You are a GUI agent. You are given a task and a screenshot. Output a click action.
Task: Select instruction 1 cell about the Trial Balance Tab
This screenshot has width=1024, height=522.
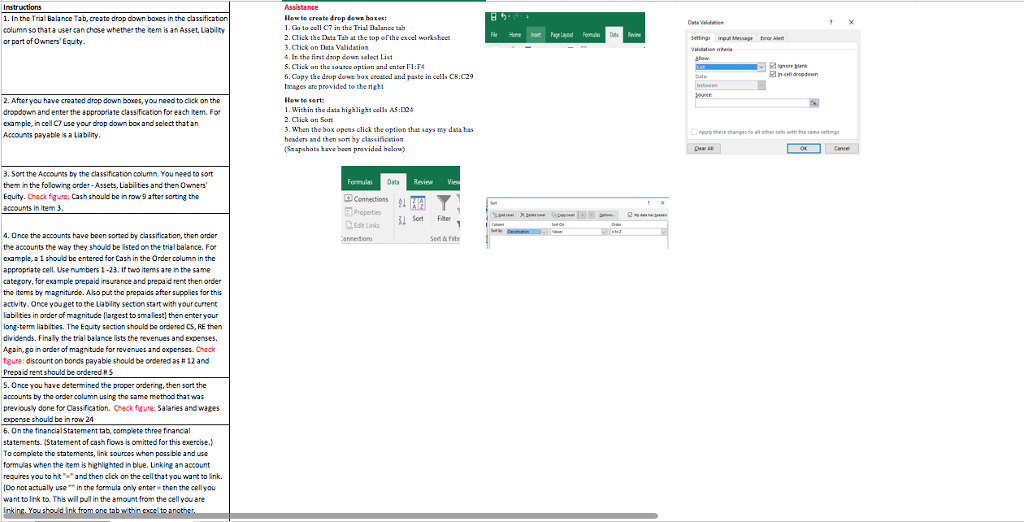[115, 54]
